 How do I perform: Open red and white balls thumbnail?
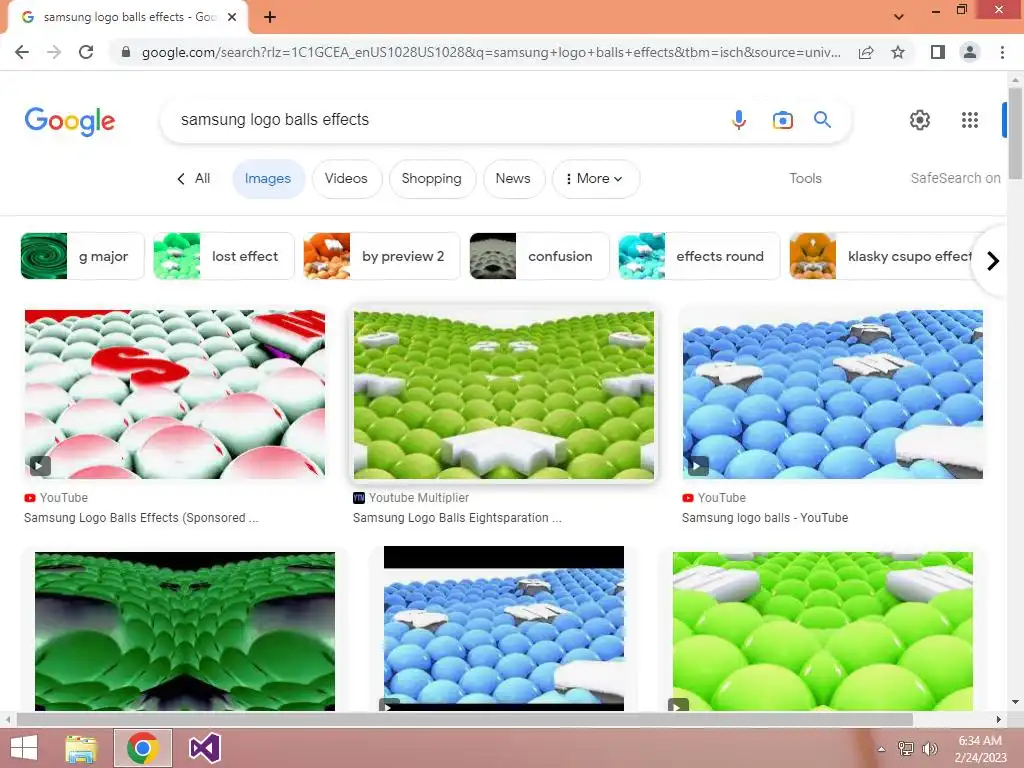(x=175, y=394)
